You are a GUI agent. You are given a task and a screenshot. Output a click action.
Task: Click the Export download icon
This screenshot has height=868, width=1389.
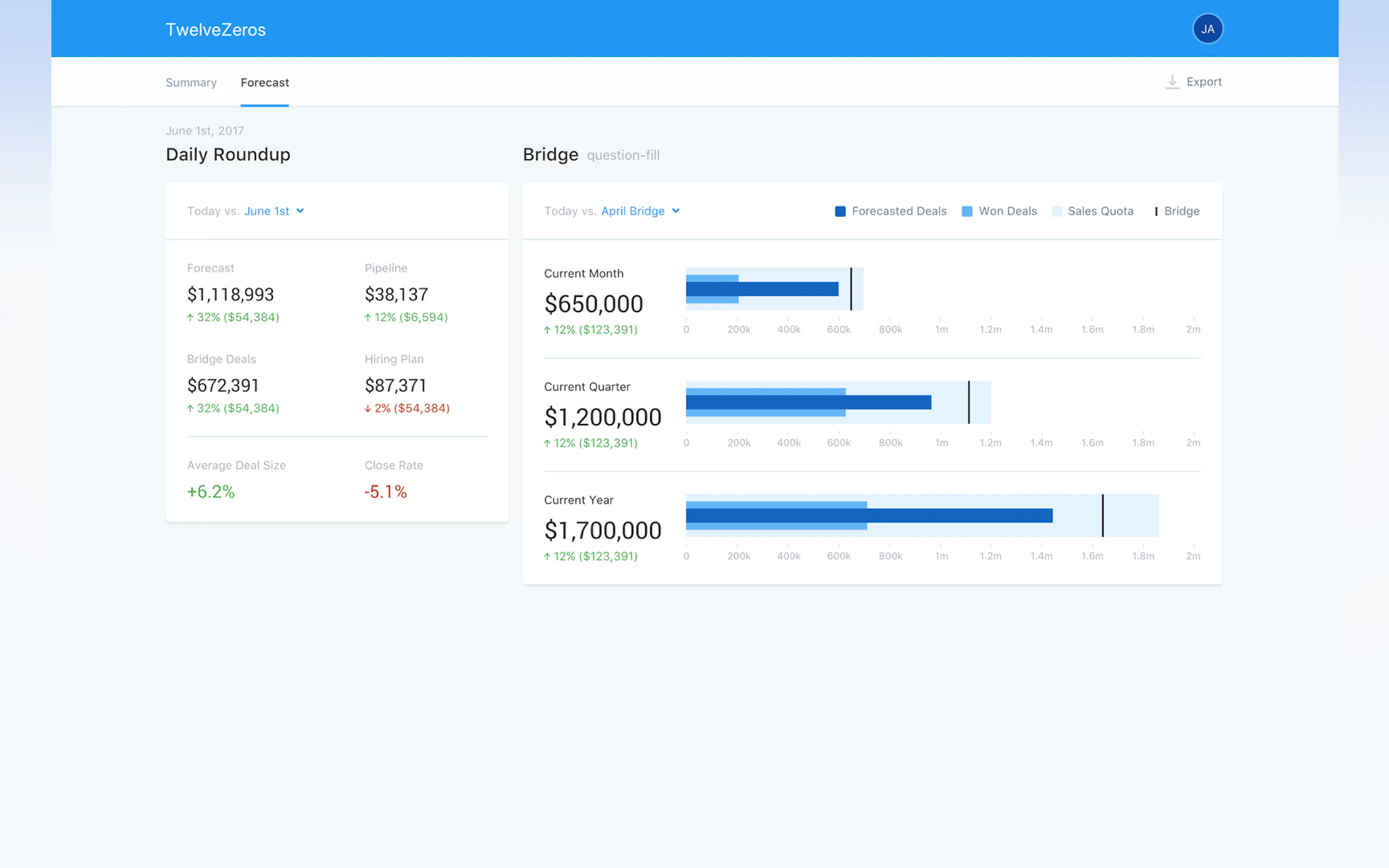click(x=1172, y=82)
